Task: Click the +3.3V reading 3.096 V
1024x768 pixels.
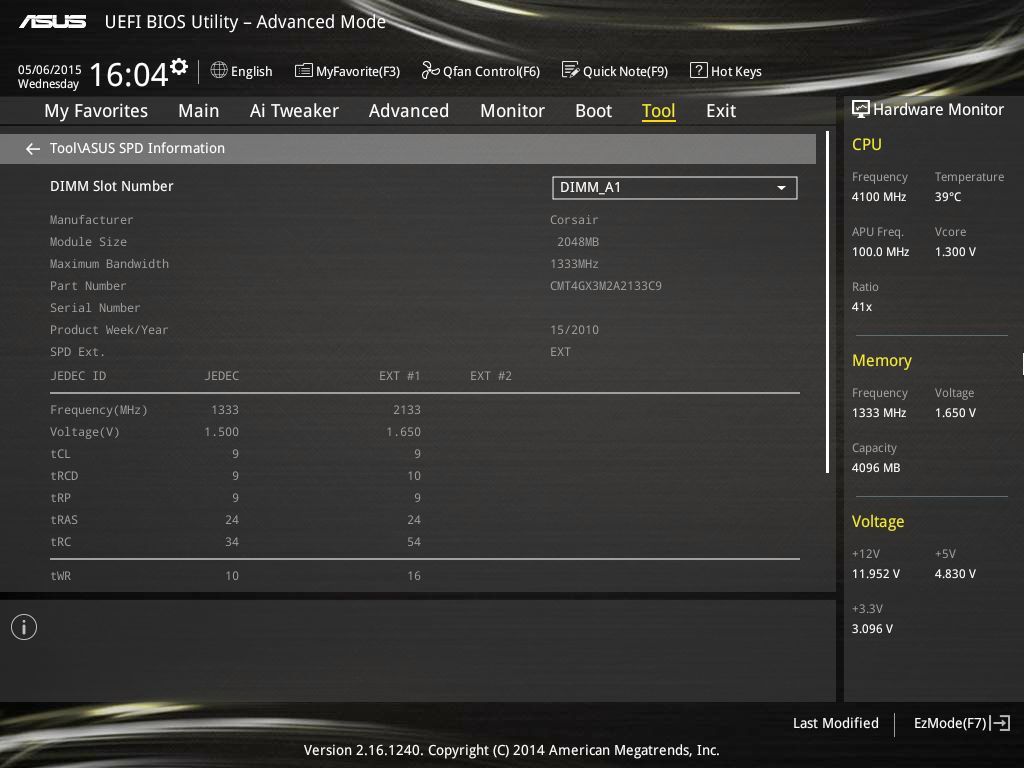Action: (872, 628)
